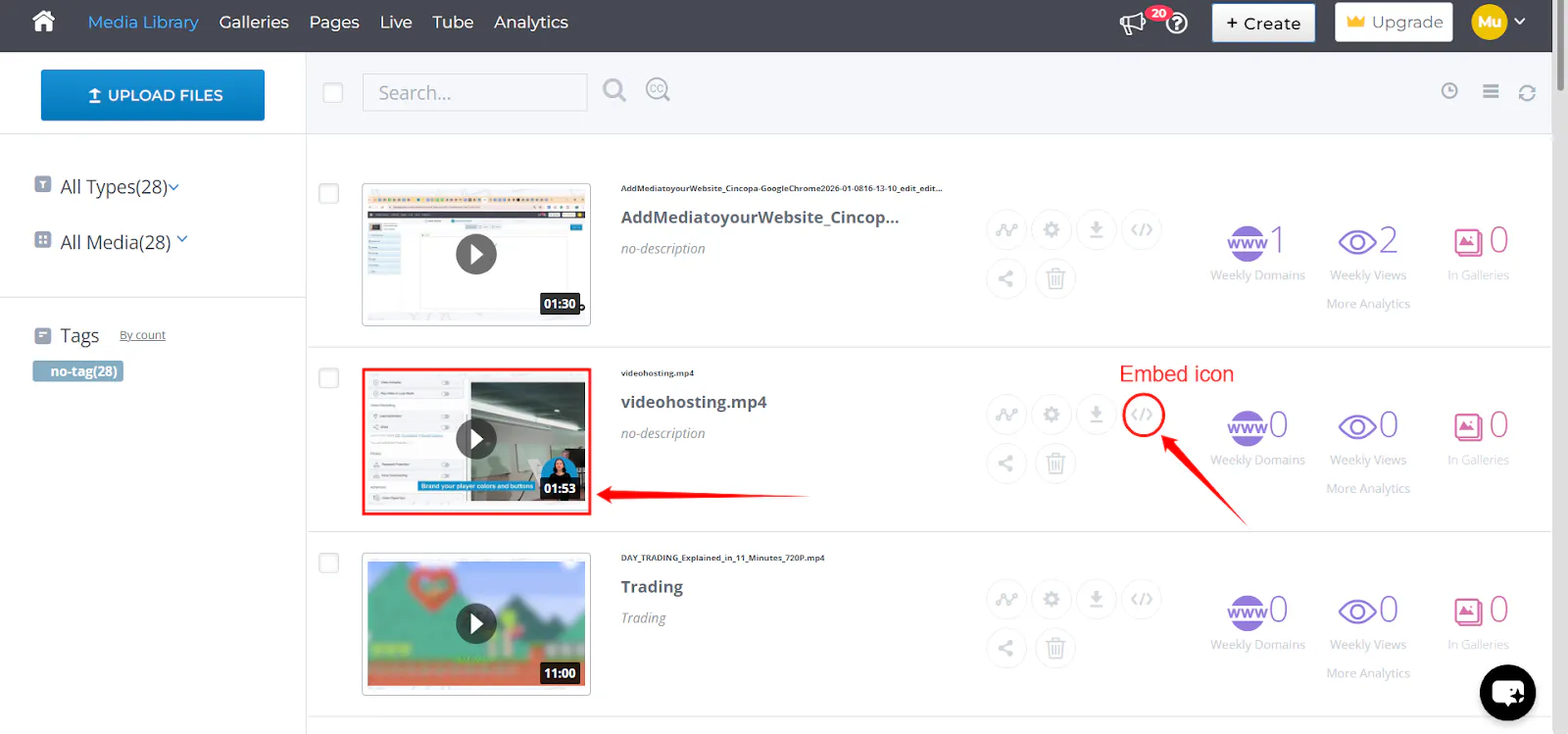Download the AddMediatoyourWebsite video

coord(1097,230)
